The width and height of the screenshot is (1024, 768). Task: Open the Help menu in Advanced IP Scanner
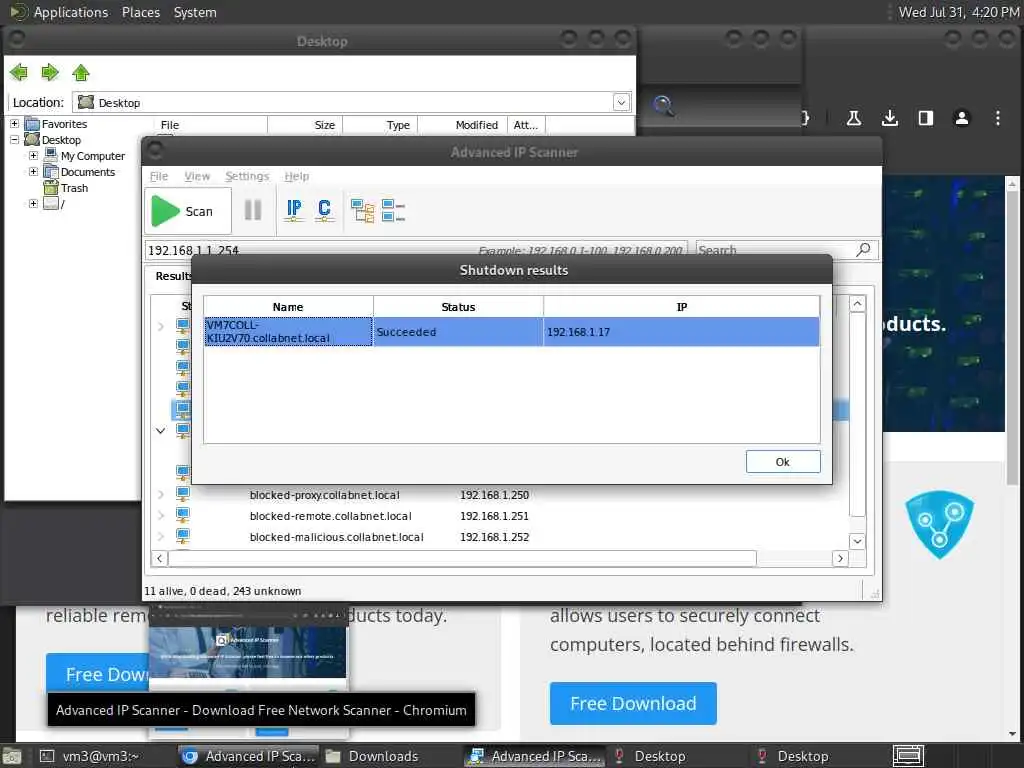click(296, 176)
